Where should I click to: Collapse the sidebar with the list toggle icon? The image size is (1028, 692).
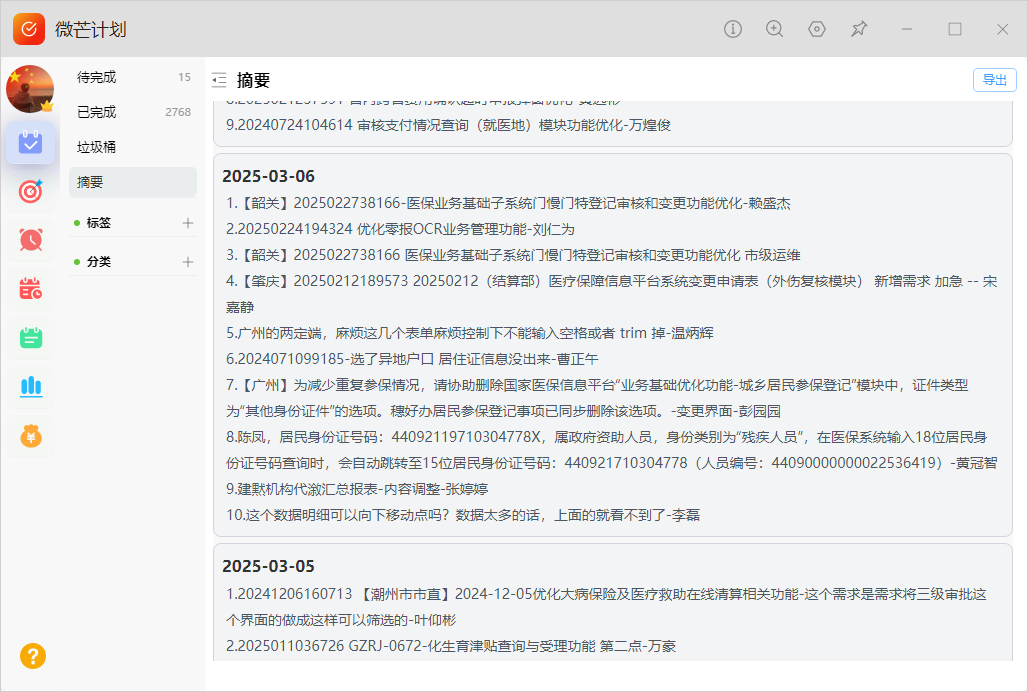pos(219,80)
